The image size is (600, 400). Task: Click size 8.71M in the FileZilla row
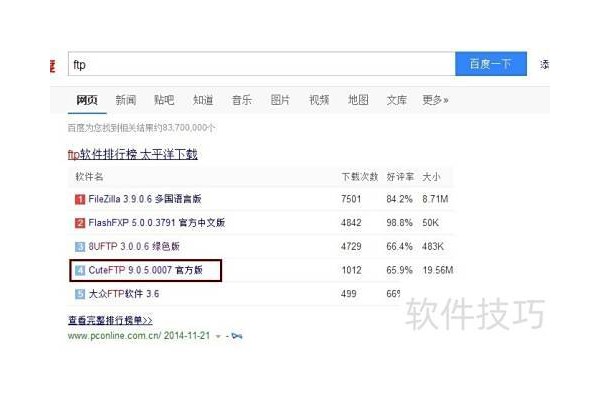435,199
